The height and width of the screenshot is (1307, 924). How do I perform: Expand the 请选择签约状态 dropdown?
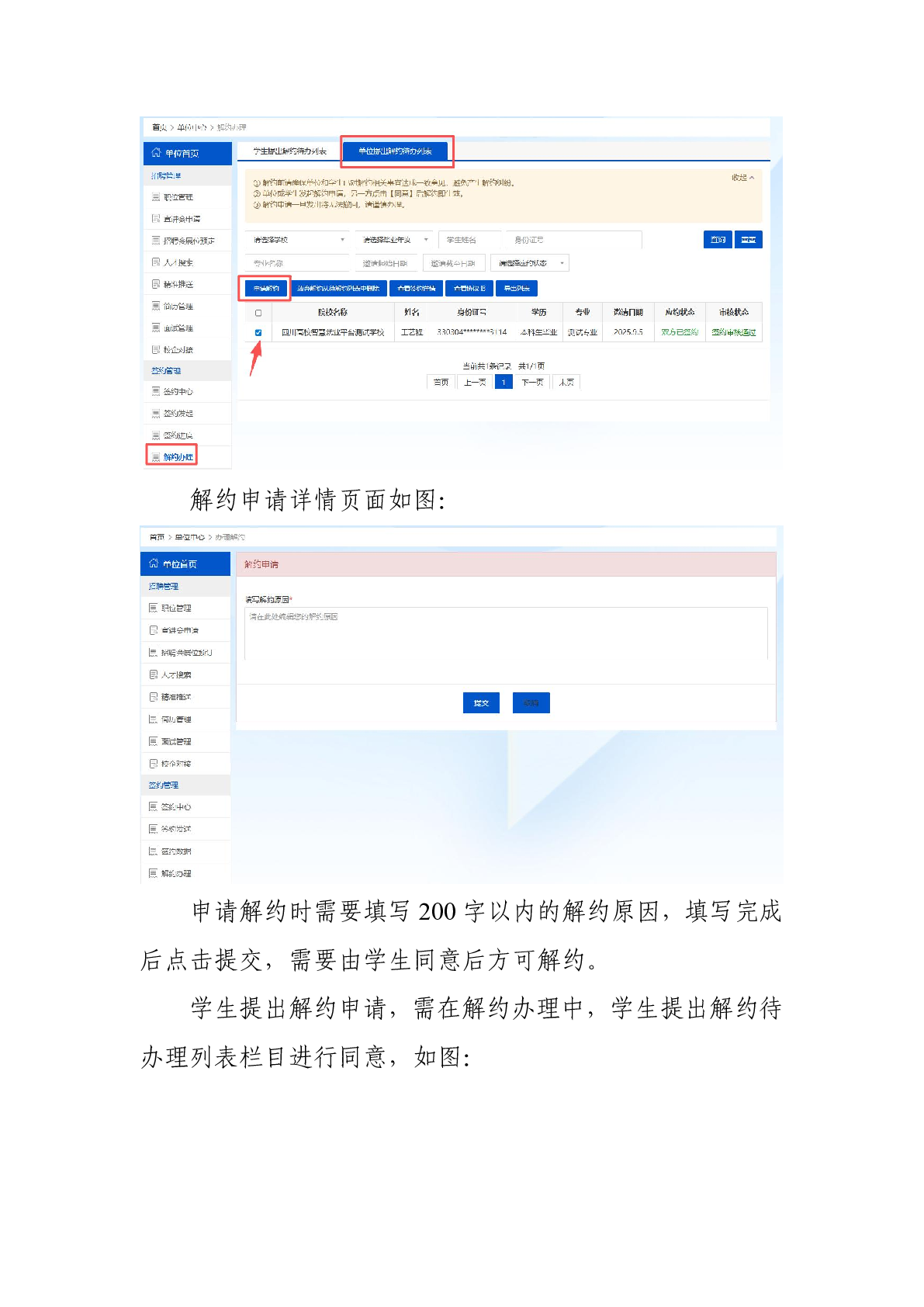(x=530, y=263)
